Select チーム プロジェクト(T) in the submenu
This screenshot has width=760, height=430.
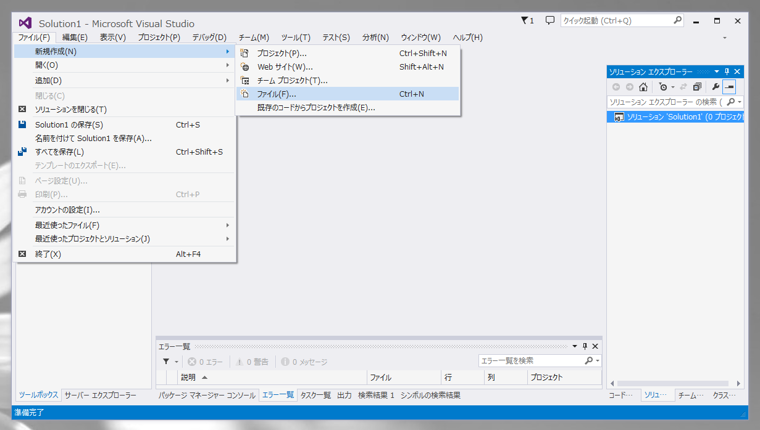point(348,80)
